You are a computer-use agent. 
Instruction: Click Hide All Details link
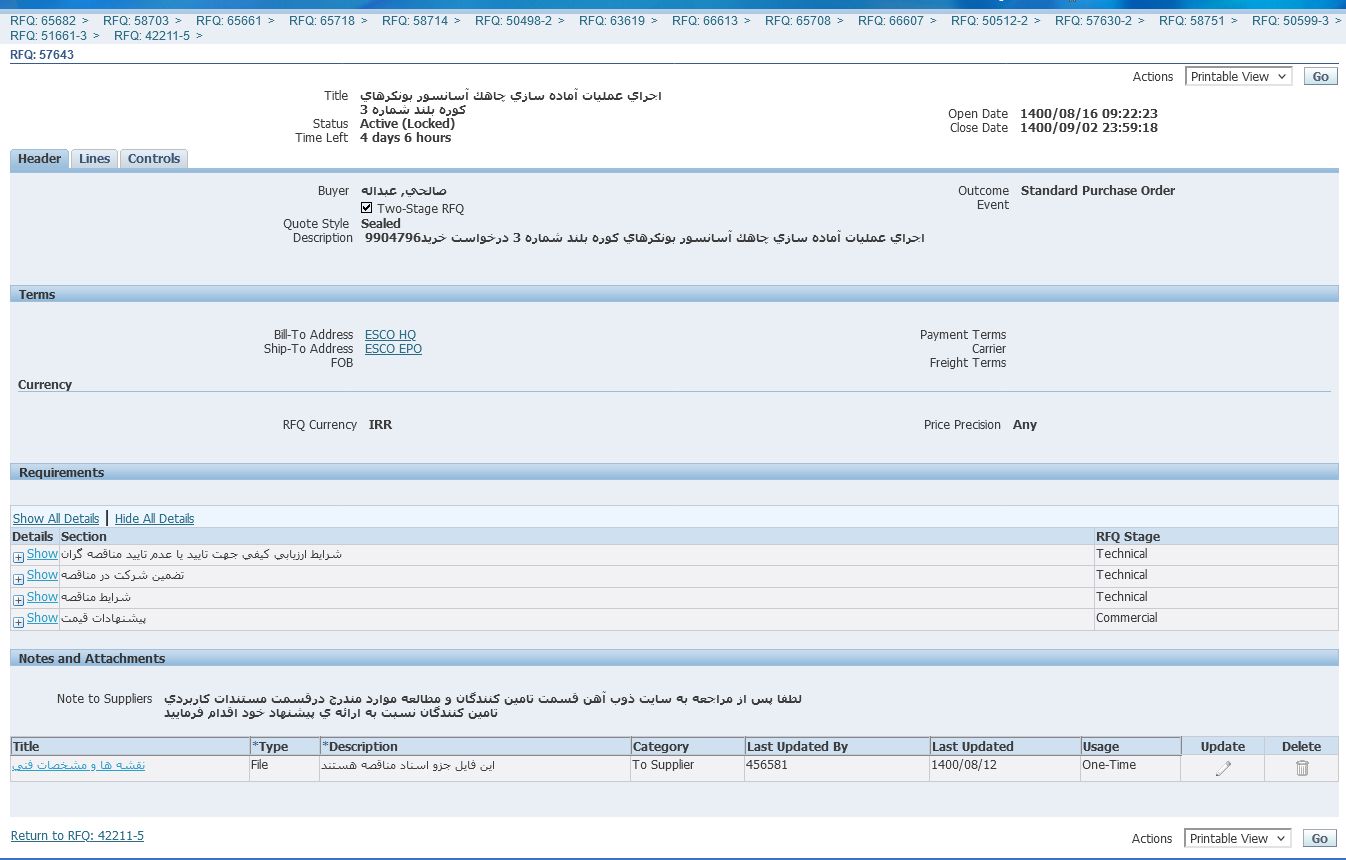[x=154, y=519]
